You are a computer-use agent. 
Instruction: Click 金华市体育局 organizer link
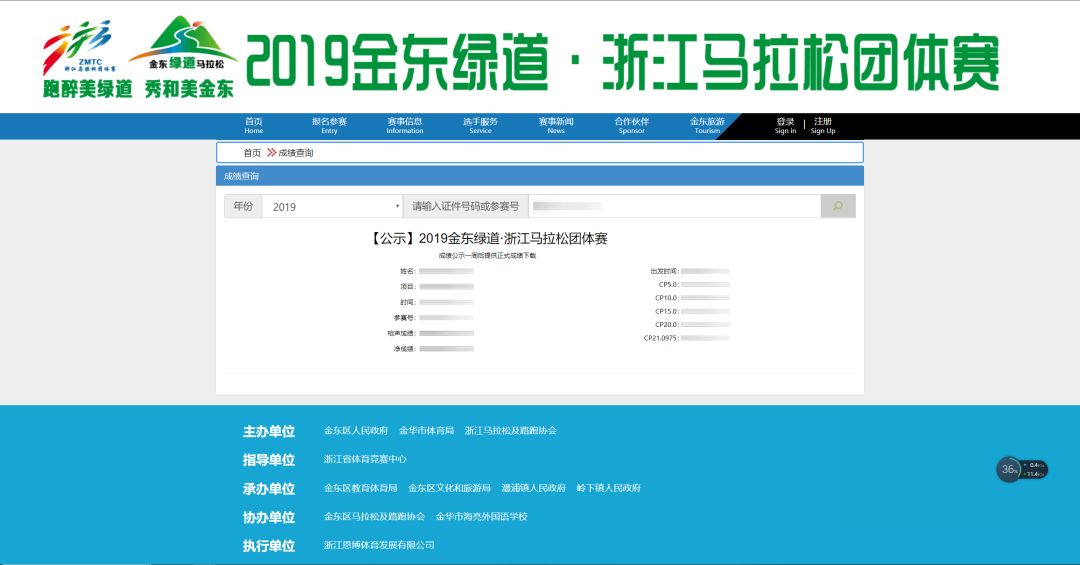tap(427, 431)
